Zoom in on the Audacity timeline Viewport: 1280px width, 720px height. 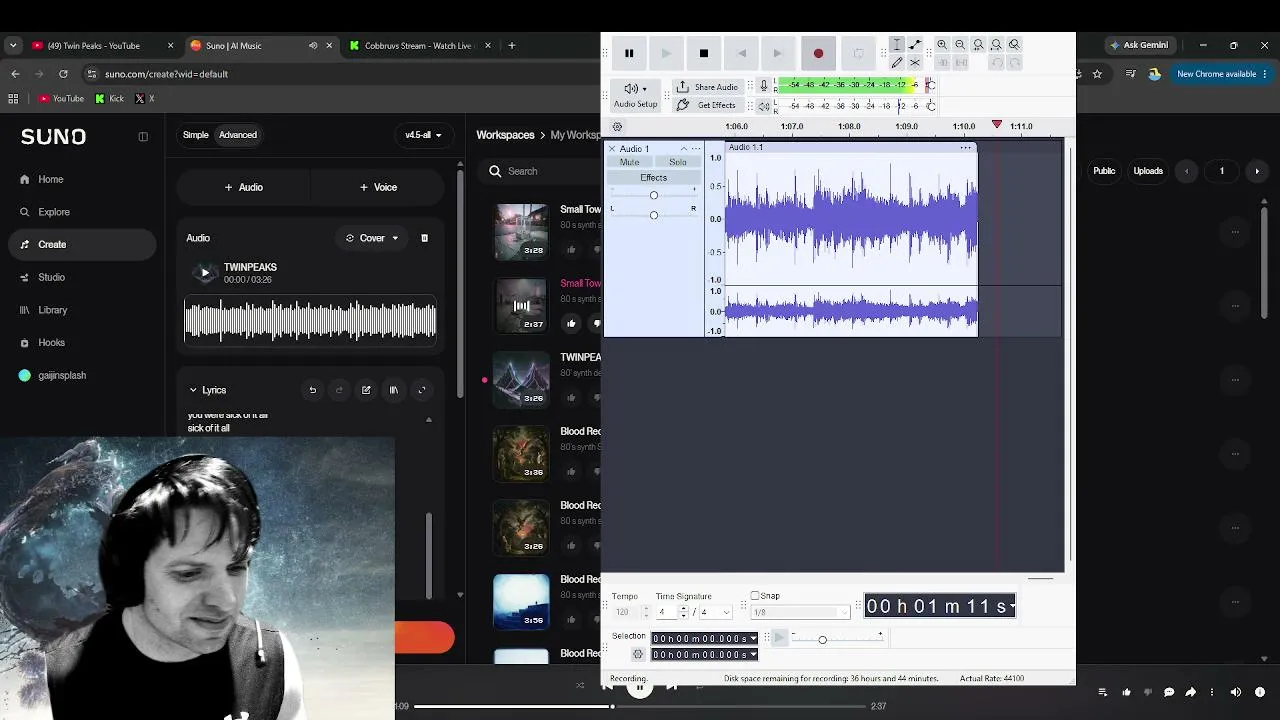click(x=942, y=45)
